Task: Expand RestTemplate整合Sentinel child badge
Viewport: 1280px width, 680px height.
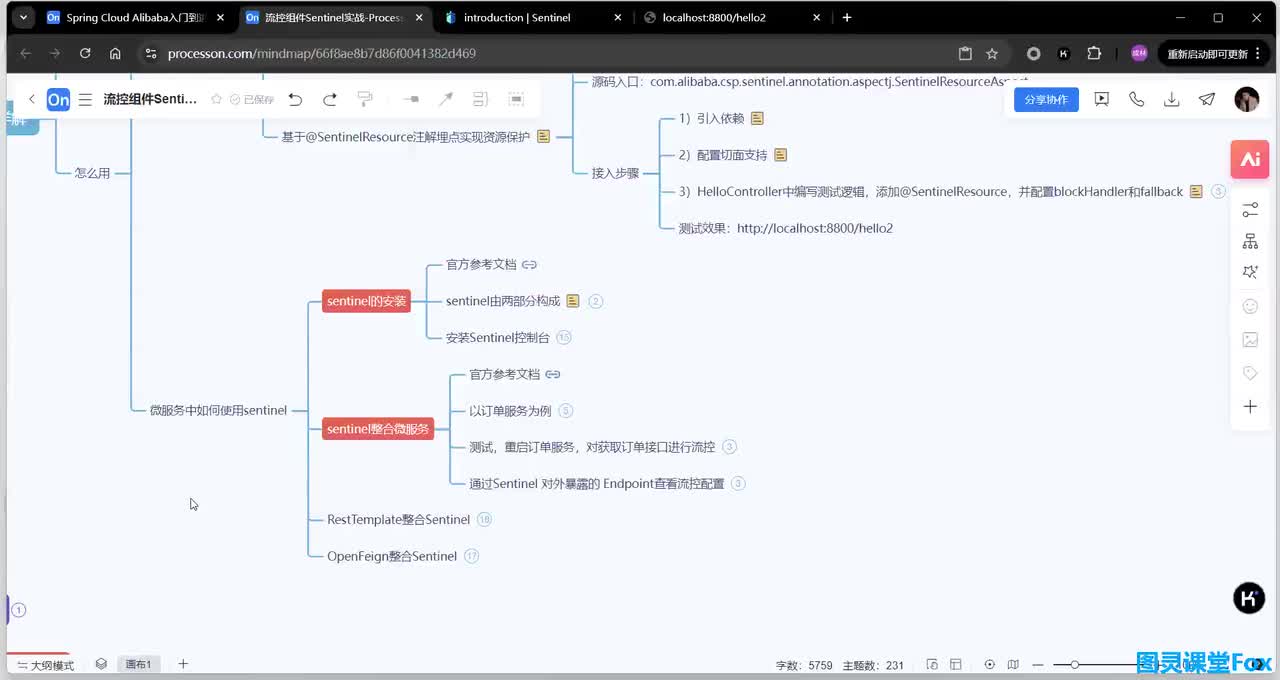Action: [485, 520]
